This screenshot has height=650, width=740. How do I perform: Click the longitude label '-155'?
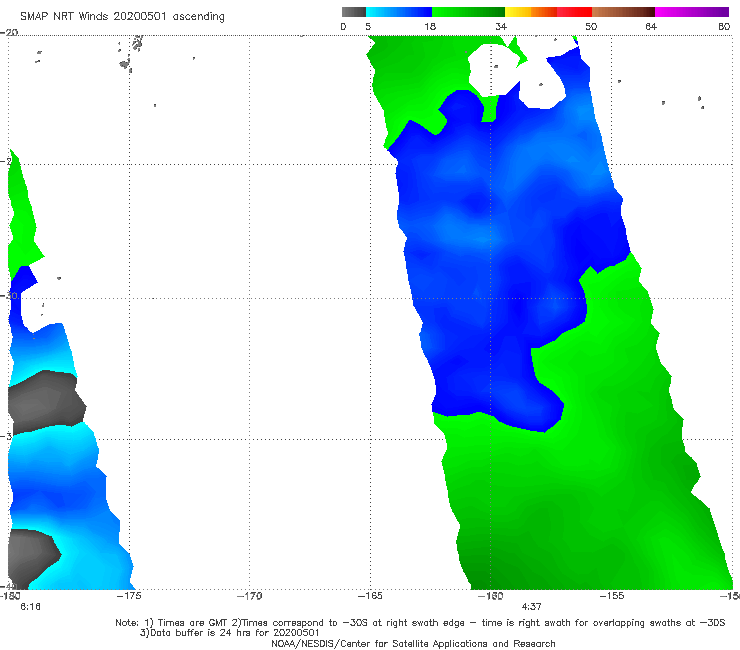click(x=612, y=596)
